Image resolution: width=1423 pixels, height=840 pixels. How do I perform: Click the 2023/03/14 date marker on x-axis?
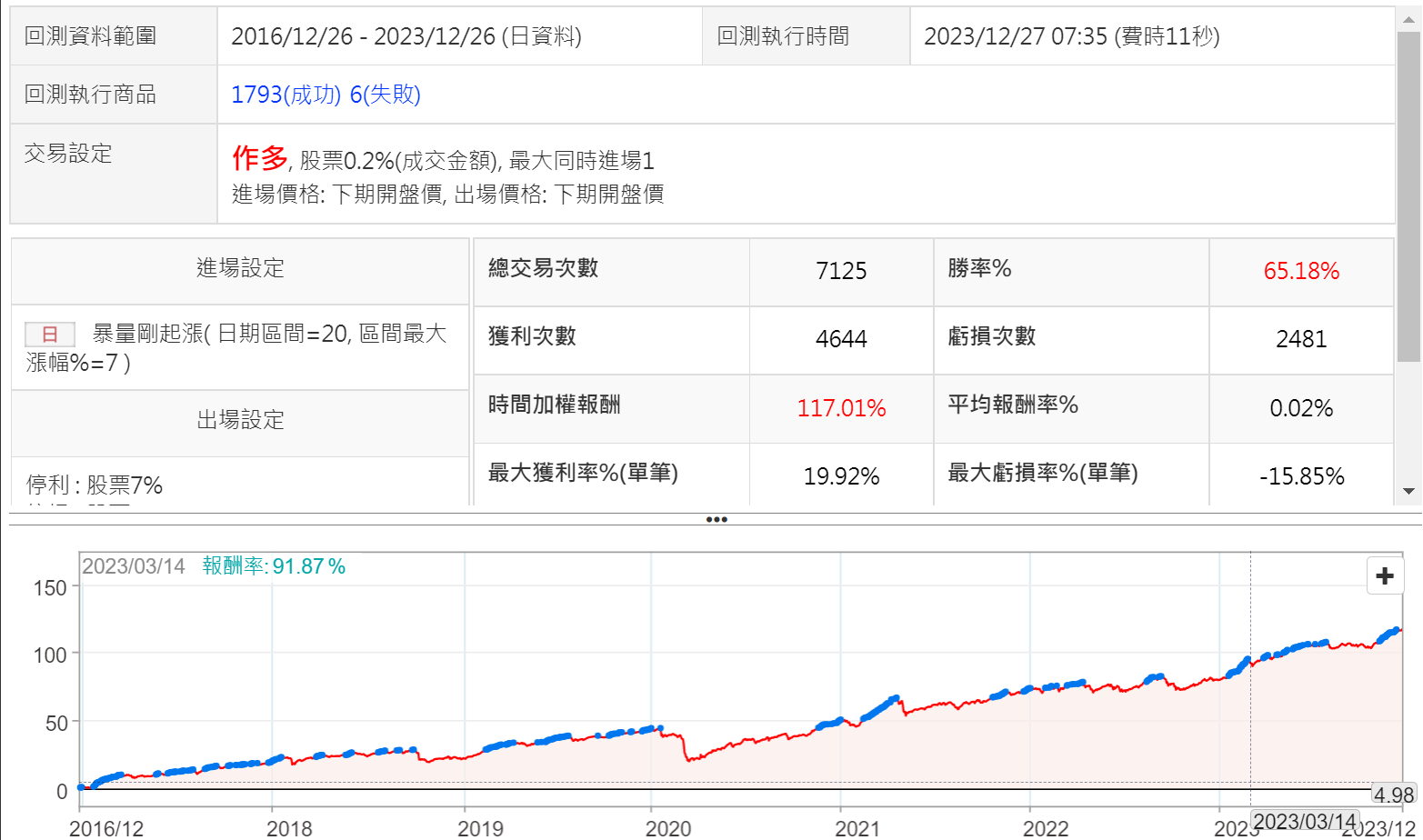click(1304, 822)
